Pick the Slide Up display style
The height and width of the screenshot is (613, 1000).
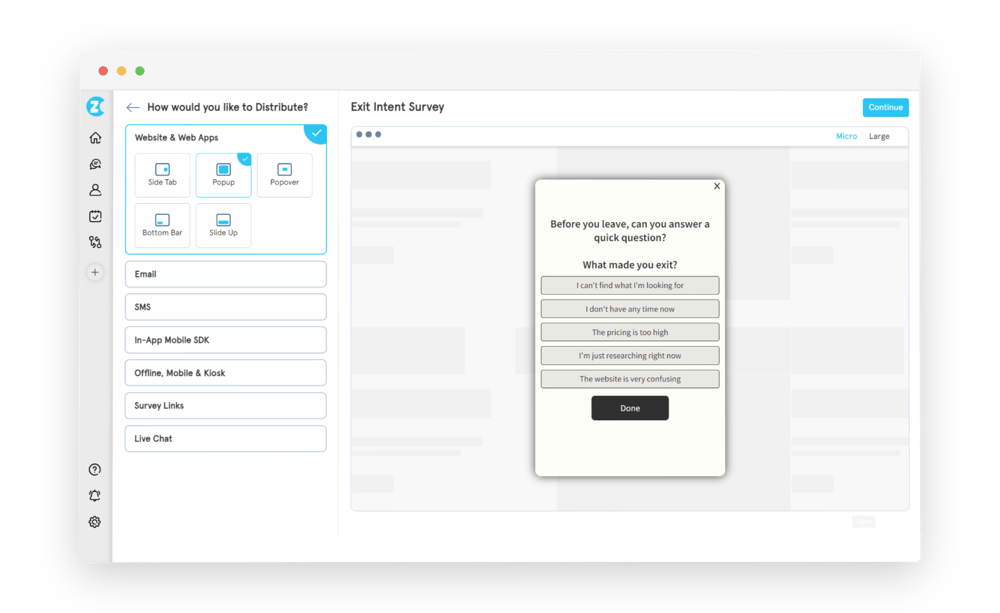click(x=222, y=224)
